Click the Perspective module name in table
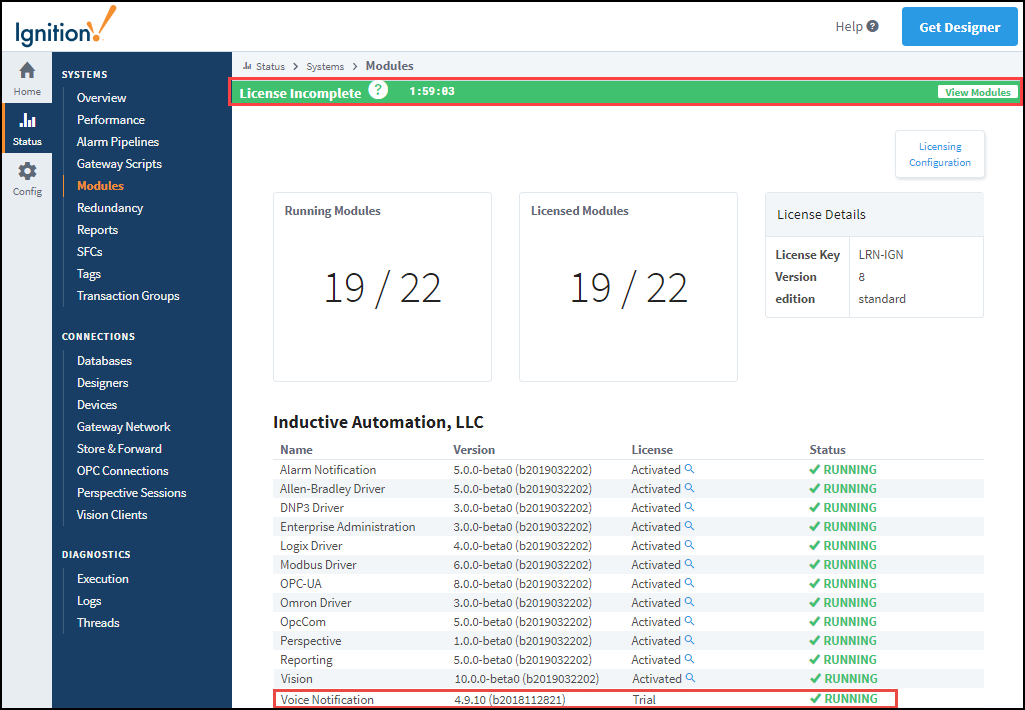The height and width of the screenshot is (710, 1025). click(x=311, y=641)
